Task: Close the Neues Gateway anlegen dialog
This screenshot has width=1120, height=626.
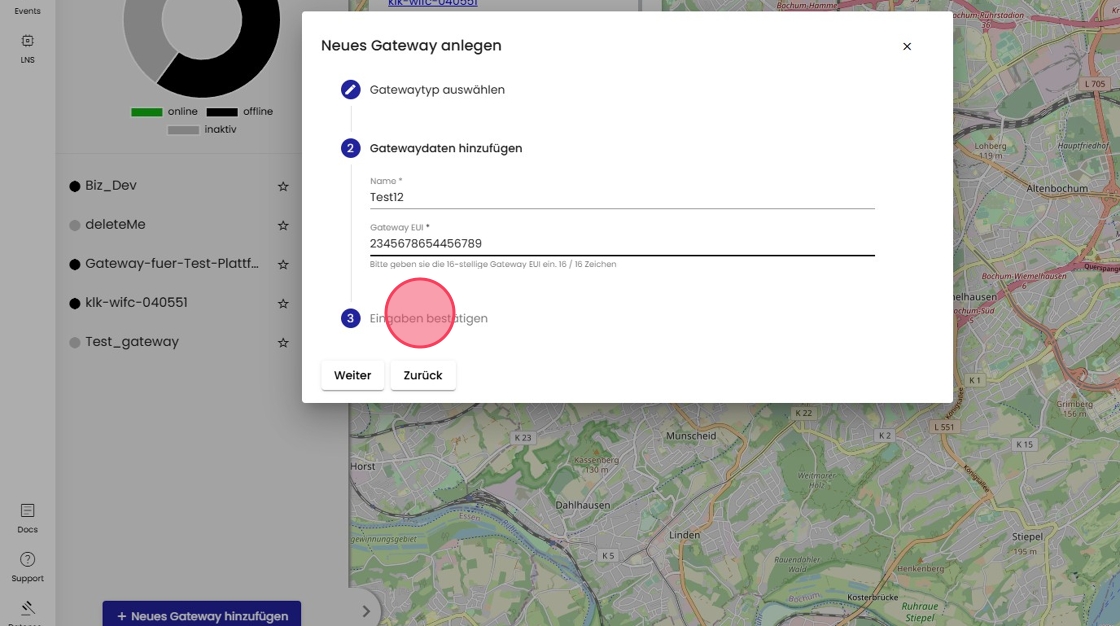Action: pos(907,46)
